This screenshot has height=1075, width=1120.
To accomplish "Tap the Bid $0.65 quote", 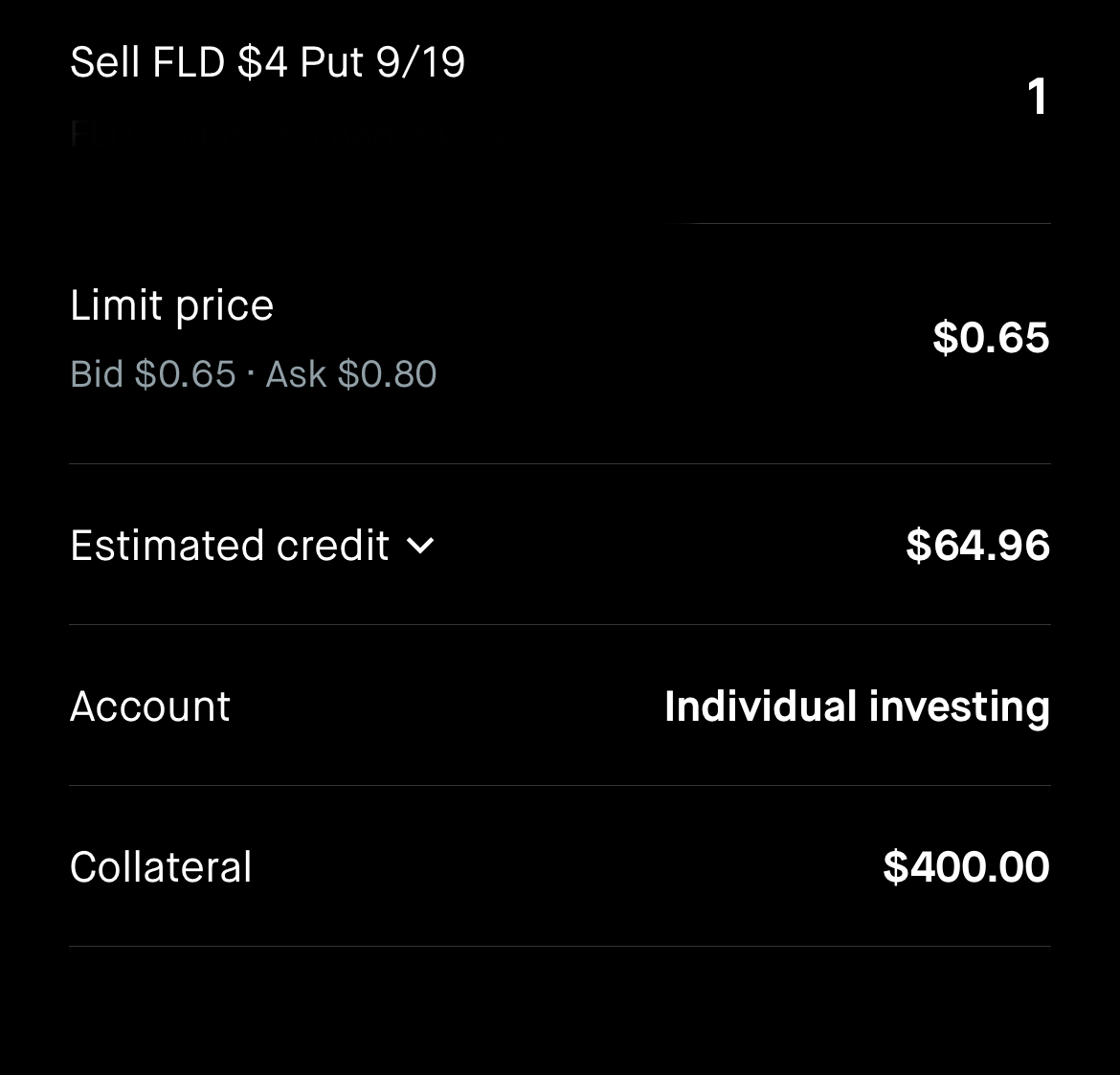I will coord(153,373).
